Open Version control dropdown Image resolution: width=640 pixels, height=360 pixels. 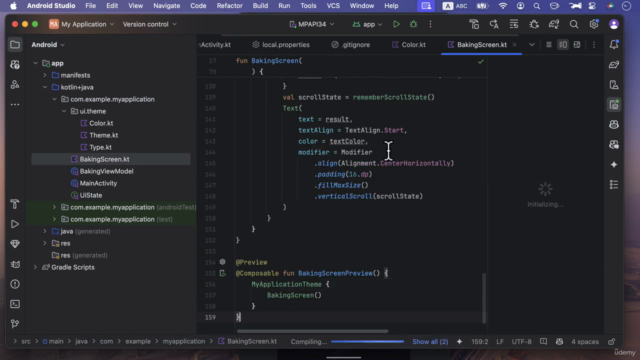click(150, 24)
